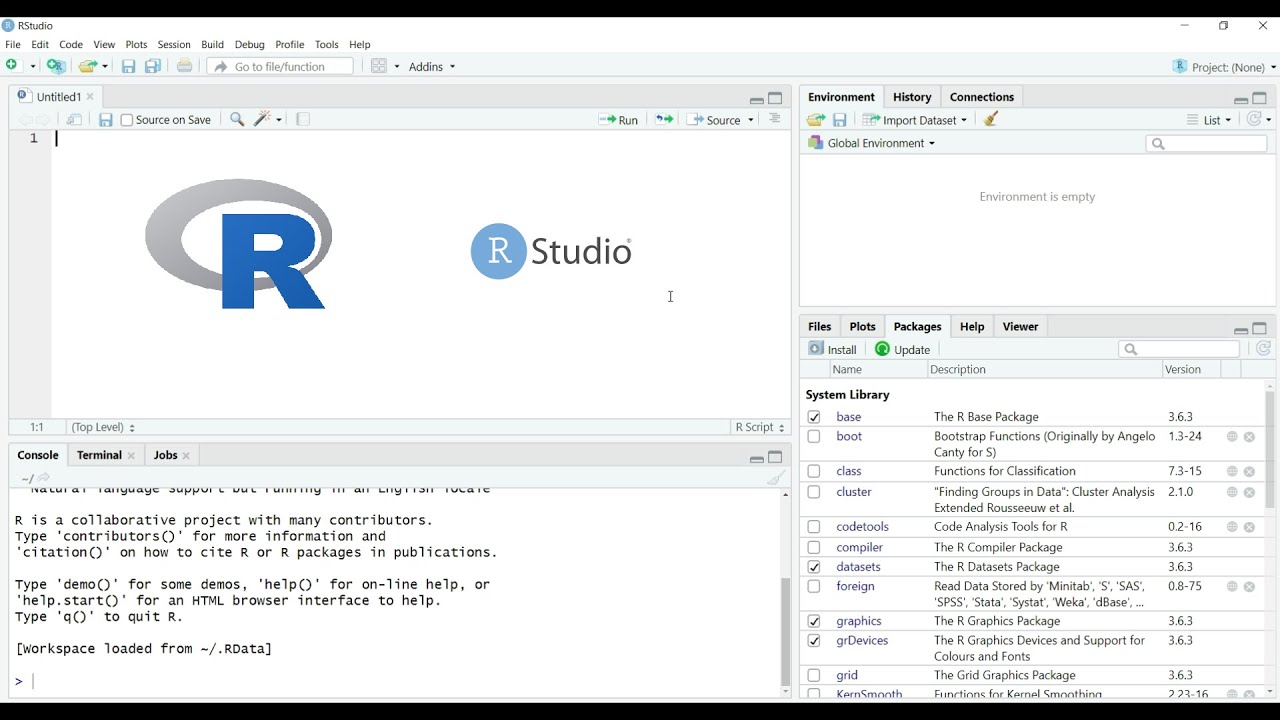1280x720 pixels.
Task: Refresh the Environment pane
Action: (x=1254, y=119)
